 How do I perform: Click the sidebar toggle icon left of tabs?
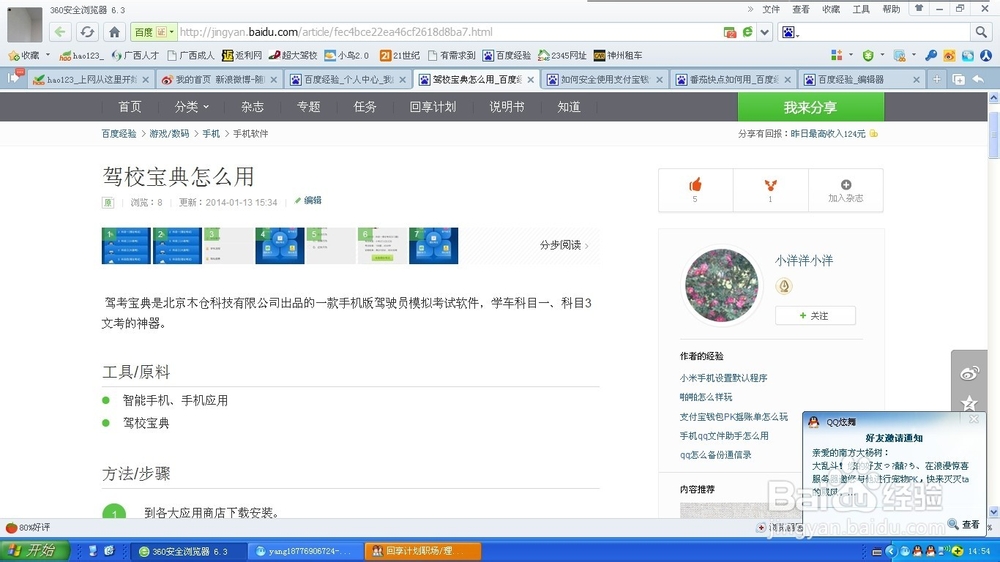[x=14, y=78]
